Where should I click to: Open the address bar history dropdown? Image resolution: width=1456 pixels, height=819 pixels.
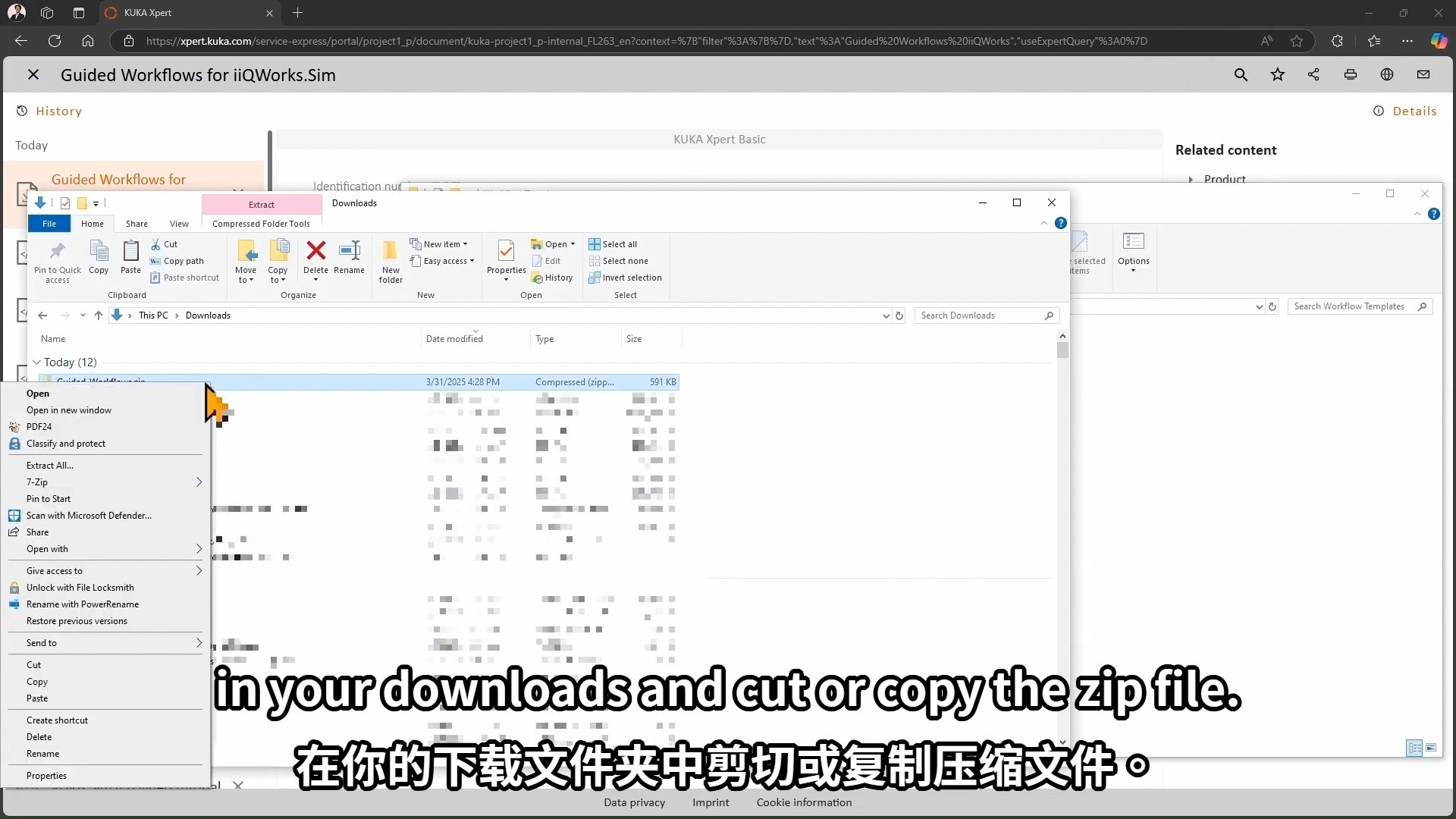(886, 315)
